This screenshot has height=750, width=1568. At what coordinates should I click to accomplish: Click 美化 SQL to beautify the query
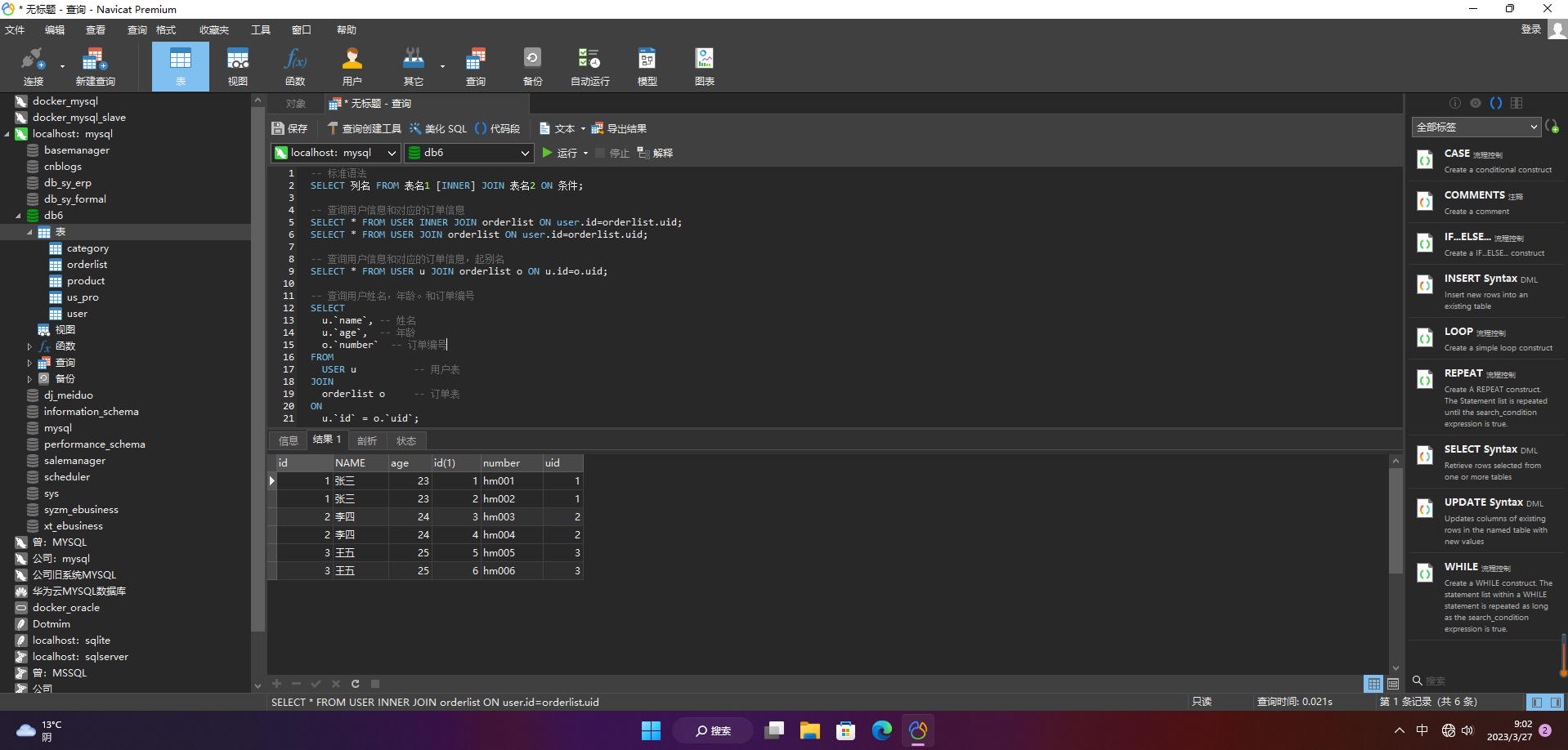click(x=438, y=128)
